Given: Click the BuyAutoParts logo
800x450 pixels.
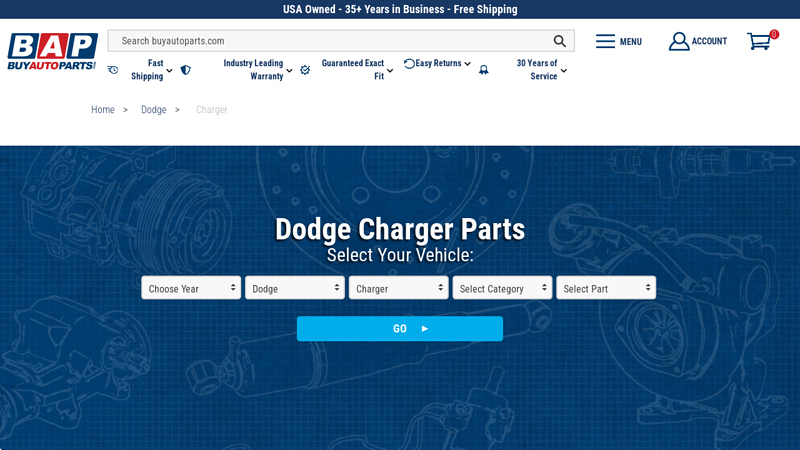Looking at the screenshot, I should pos(52,51).
